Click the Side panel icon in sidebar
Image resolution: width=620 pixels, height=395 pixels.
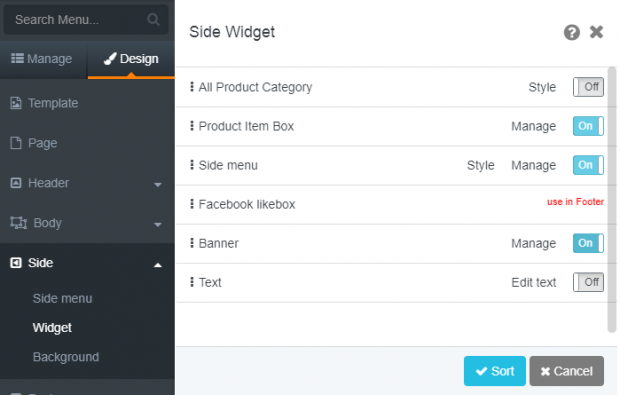[16, 263]
